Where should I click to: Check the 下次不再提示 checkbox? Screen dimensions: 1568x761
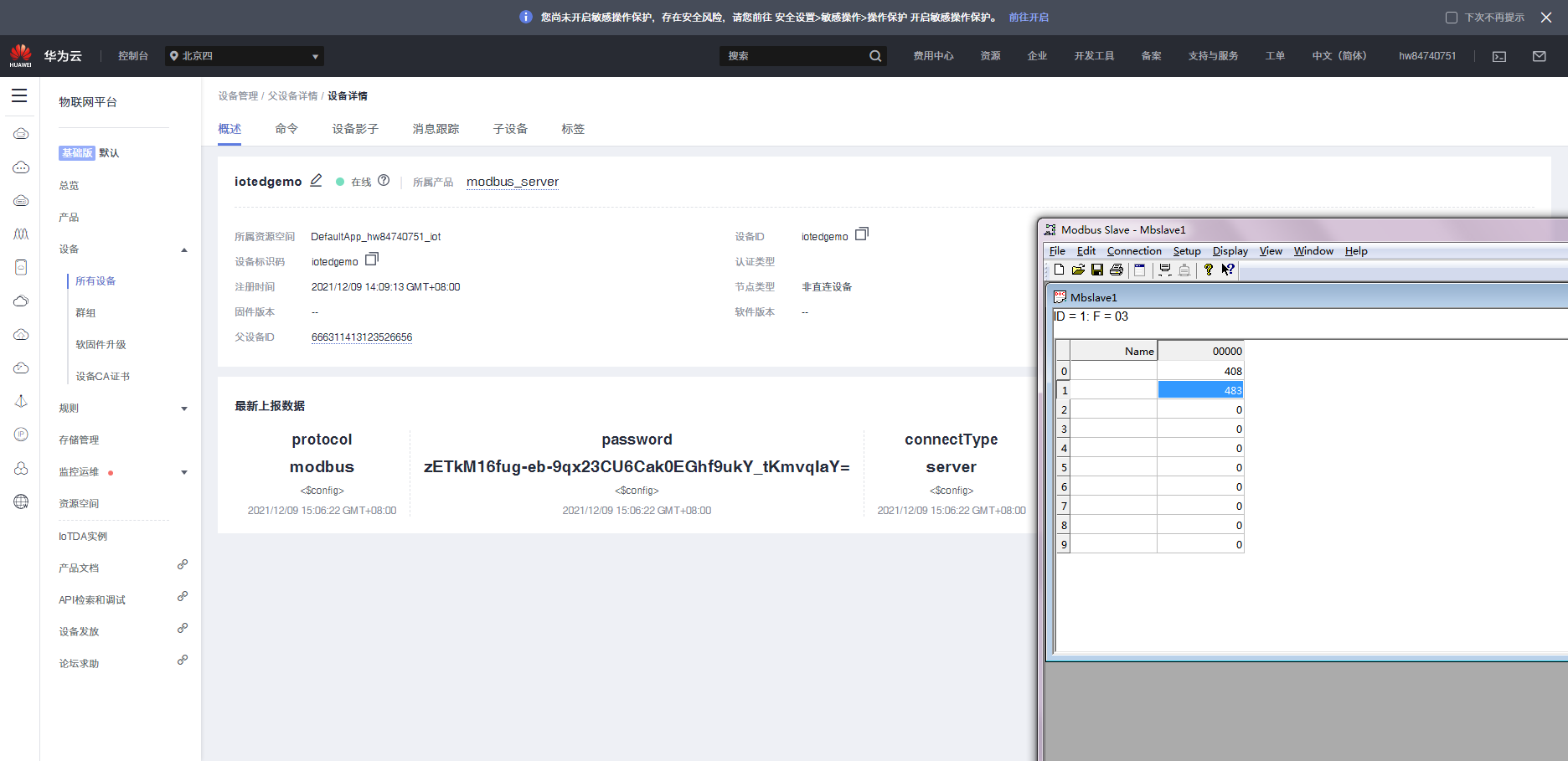pos(1452,18)
